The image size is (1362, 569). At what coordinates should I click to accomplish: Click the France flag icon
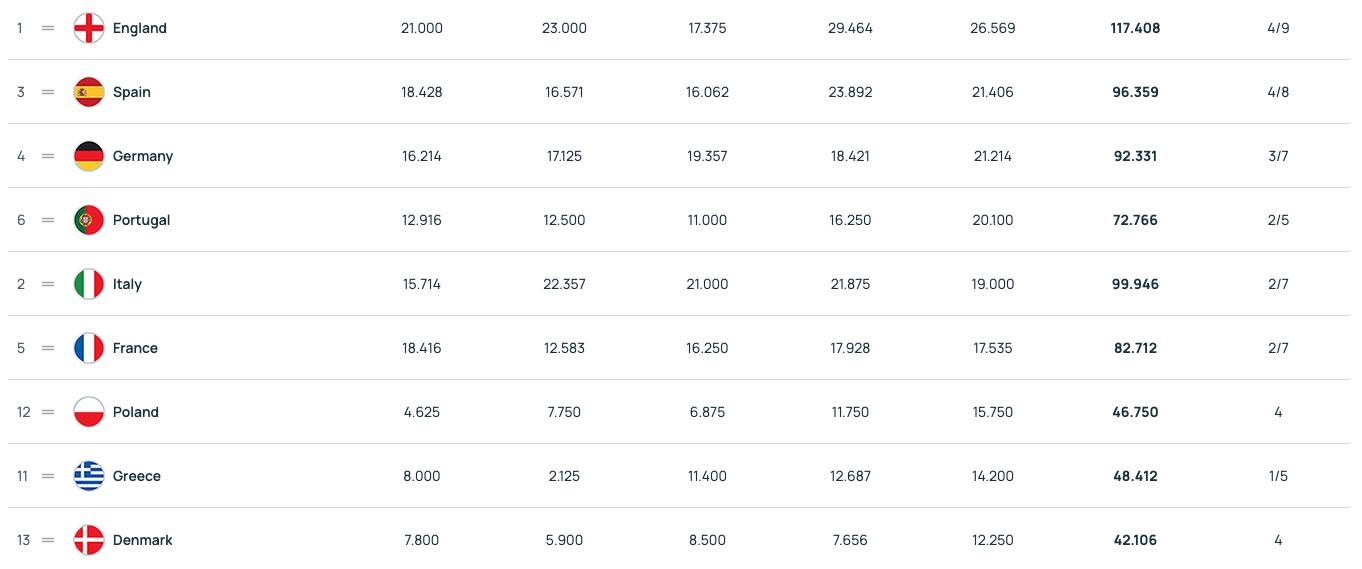point(89,348)
